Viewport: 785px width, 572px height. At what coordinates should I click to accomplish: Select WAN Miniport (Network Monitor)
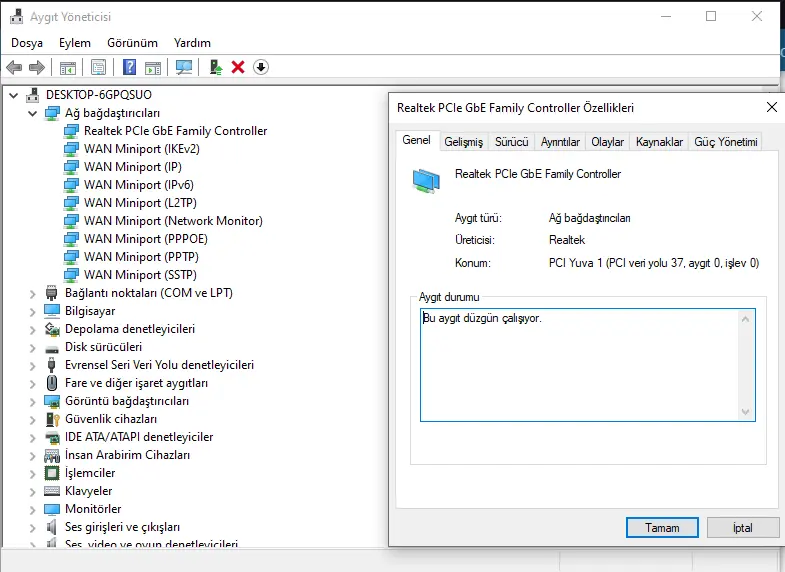pyautogui.click(x=173, y=221)
